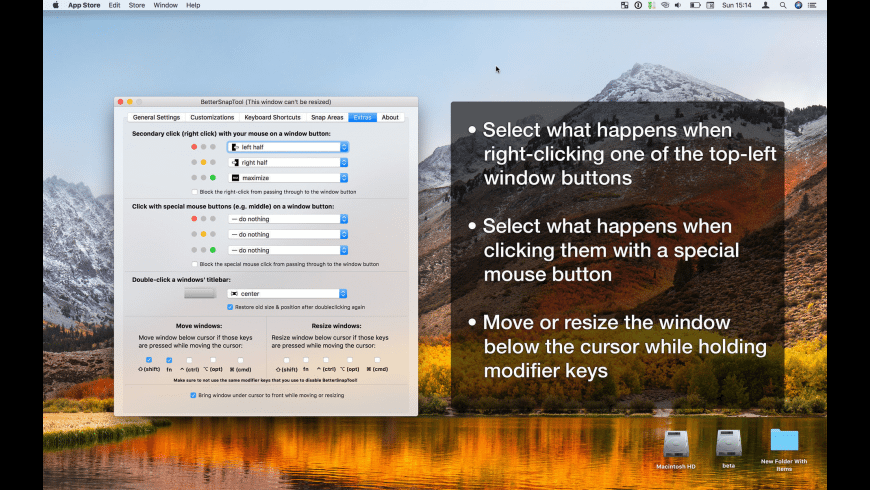Screen dimensions: 870x490
Task: Uncheck Restore old size & position after doubleclicking
Action: pyautogui.click(x=230, y=307)
